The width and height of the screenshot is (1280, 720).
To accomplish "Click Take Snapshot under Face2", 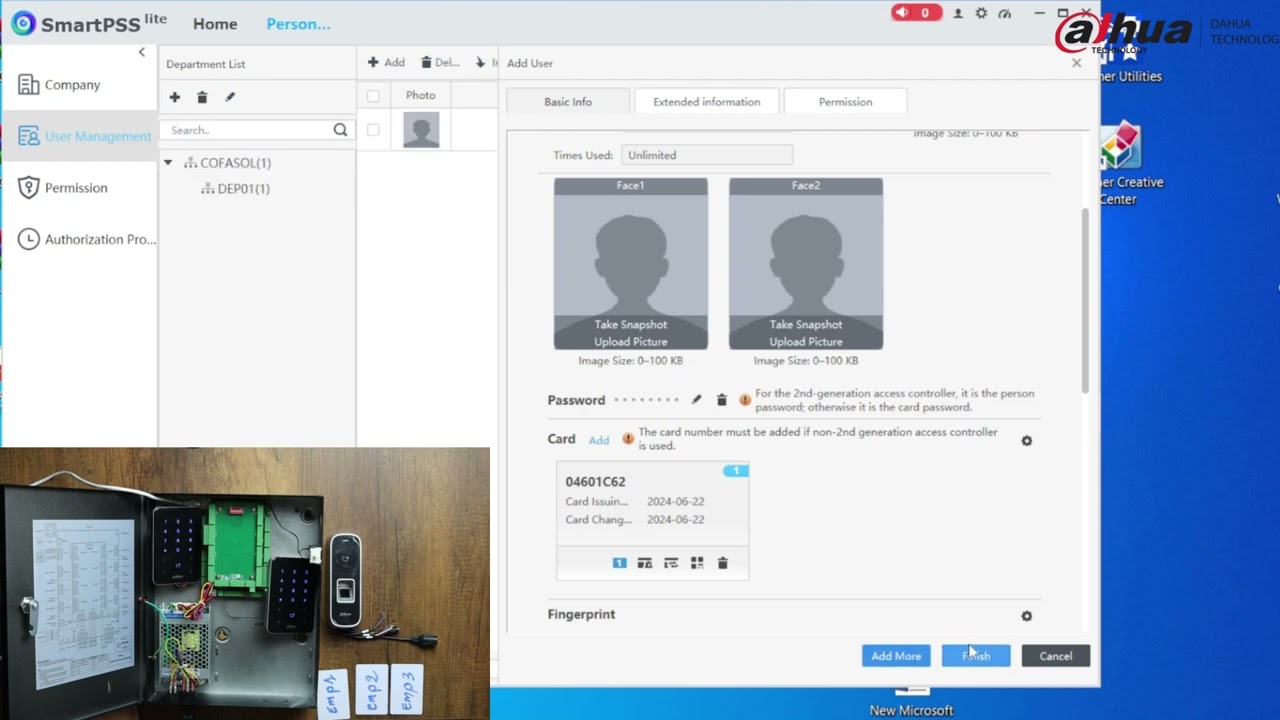I will point(806,325).
